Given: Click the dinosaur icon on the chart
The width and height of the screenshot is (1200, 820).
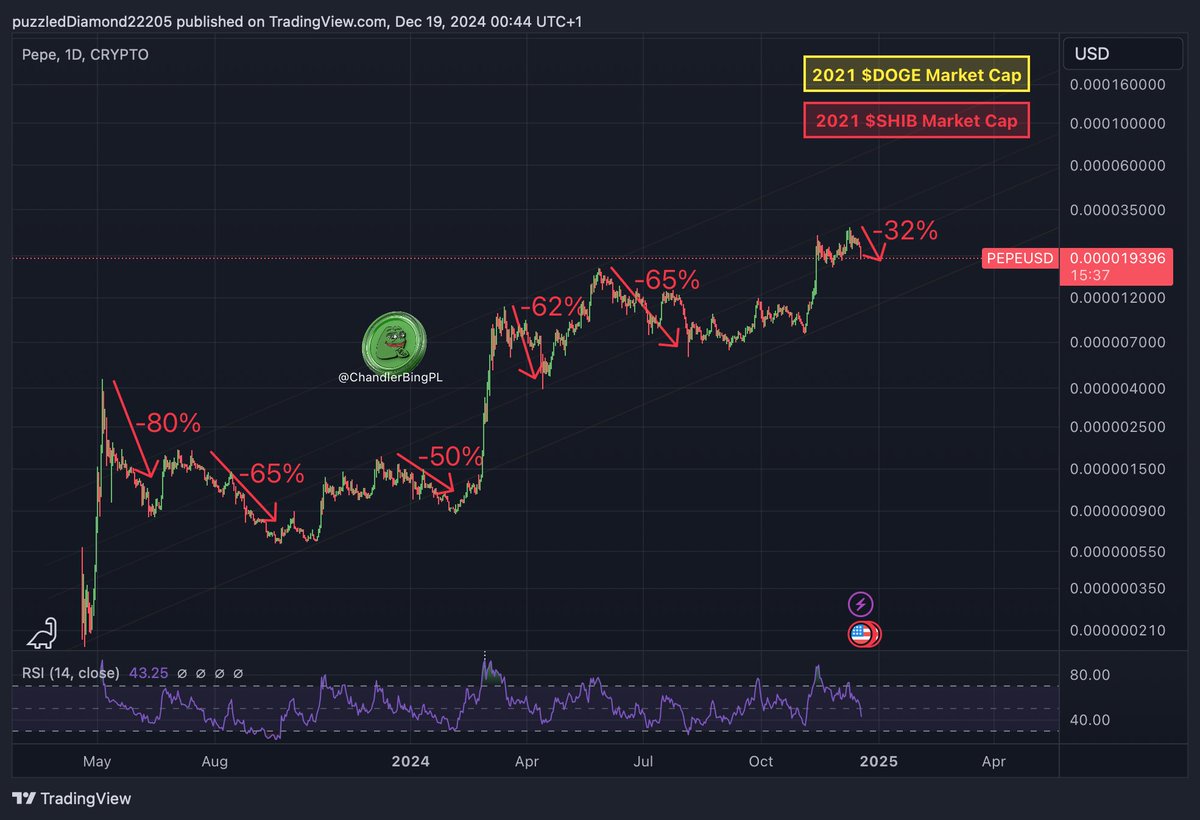Looking at the screenshot, I should pos(41,632).
